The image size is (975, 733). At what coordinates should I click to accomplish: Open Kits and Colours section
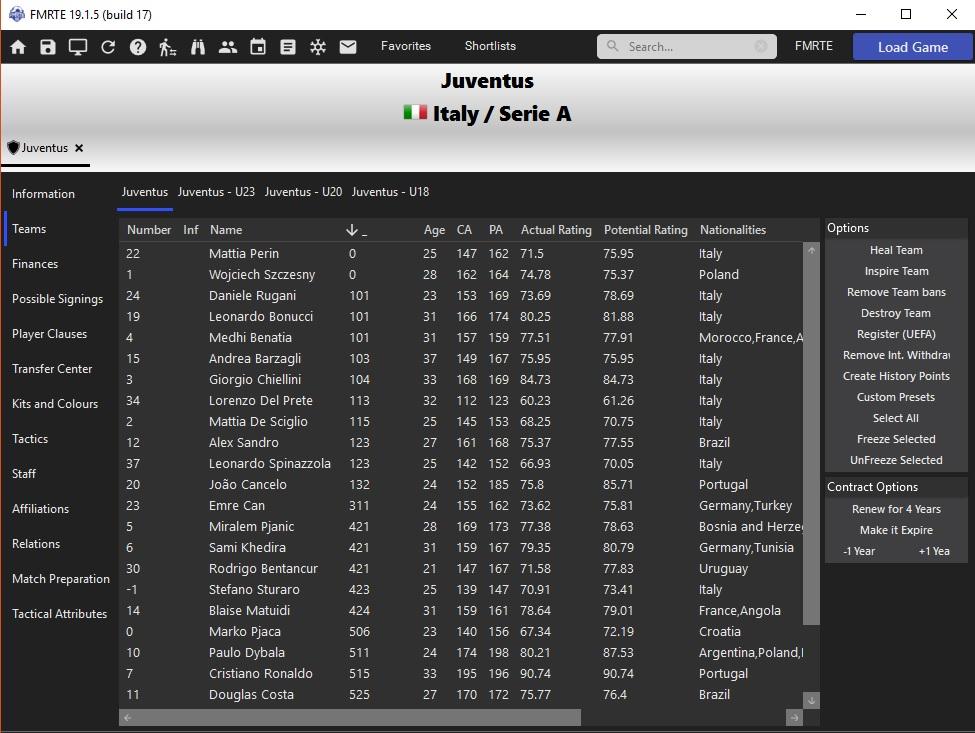[55, 403]
